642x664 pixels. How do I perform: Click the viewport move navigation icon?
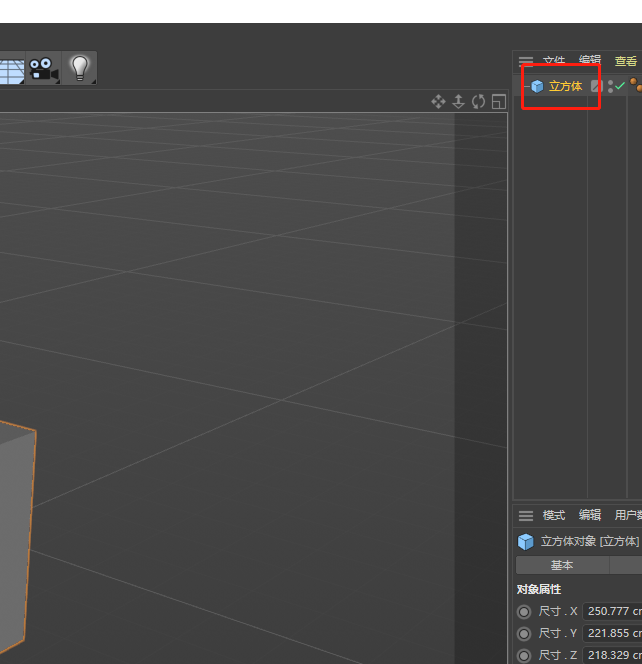[438, 102]
